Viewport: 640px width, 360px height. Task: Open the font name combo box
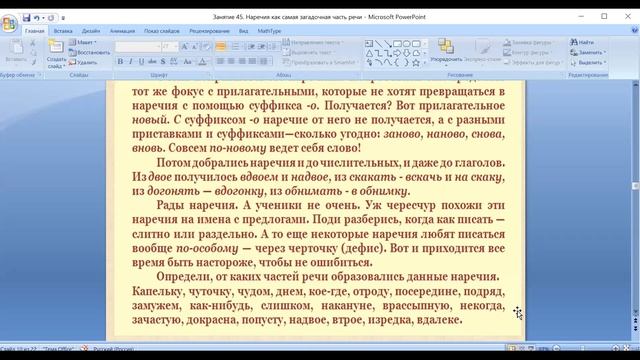coord(138,47)
